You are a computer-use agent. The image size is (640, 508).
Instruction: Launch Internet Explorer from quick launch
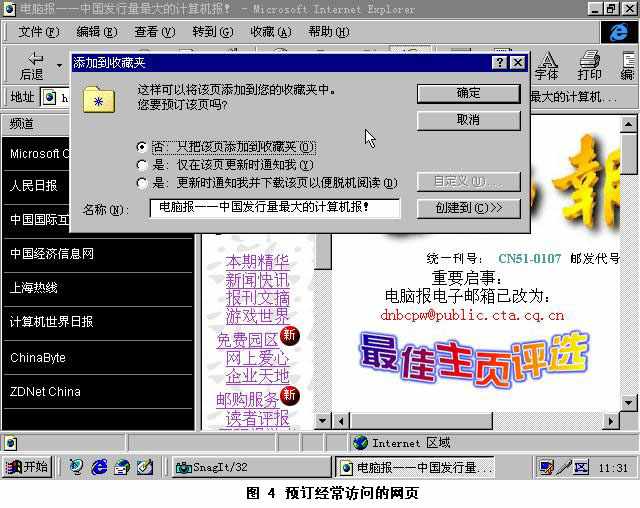pyautogui.click(x=99, y=467)
